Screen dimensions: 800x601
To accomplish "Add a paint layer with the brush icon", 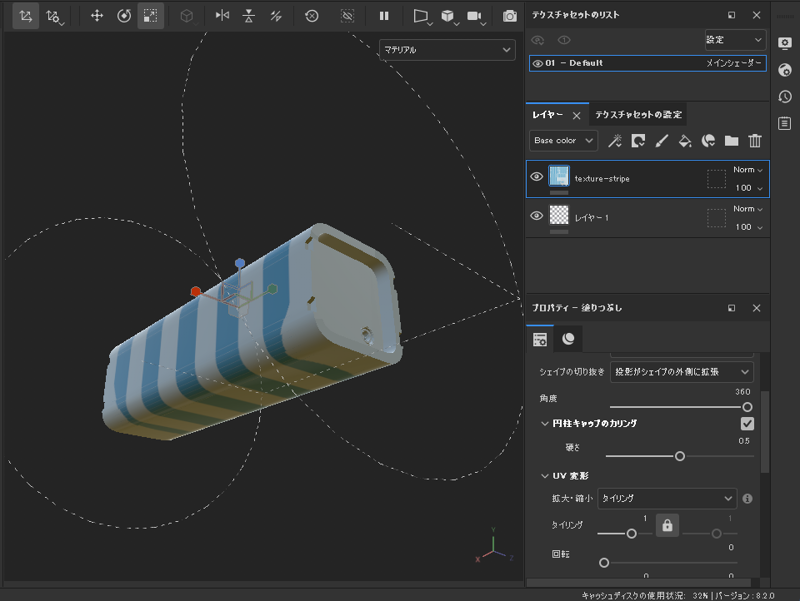I will [x=662, y=141].
